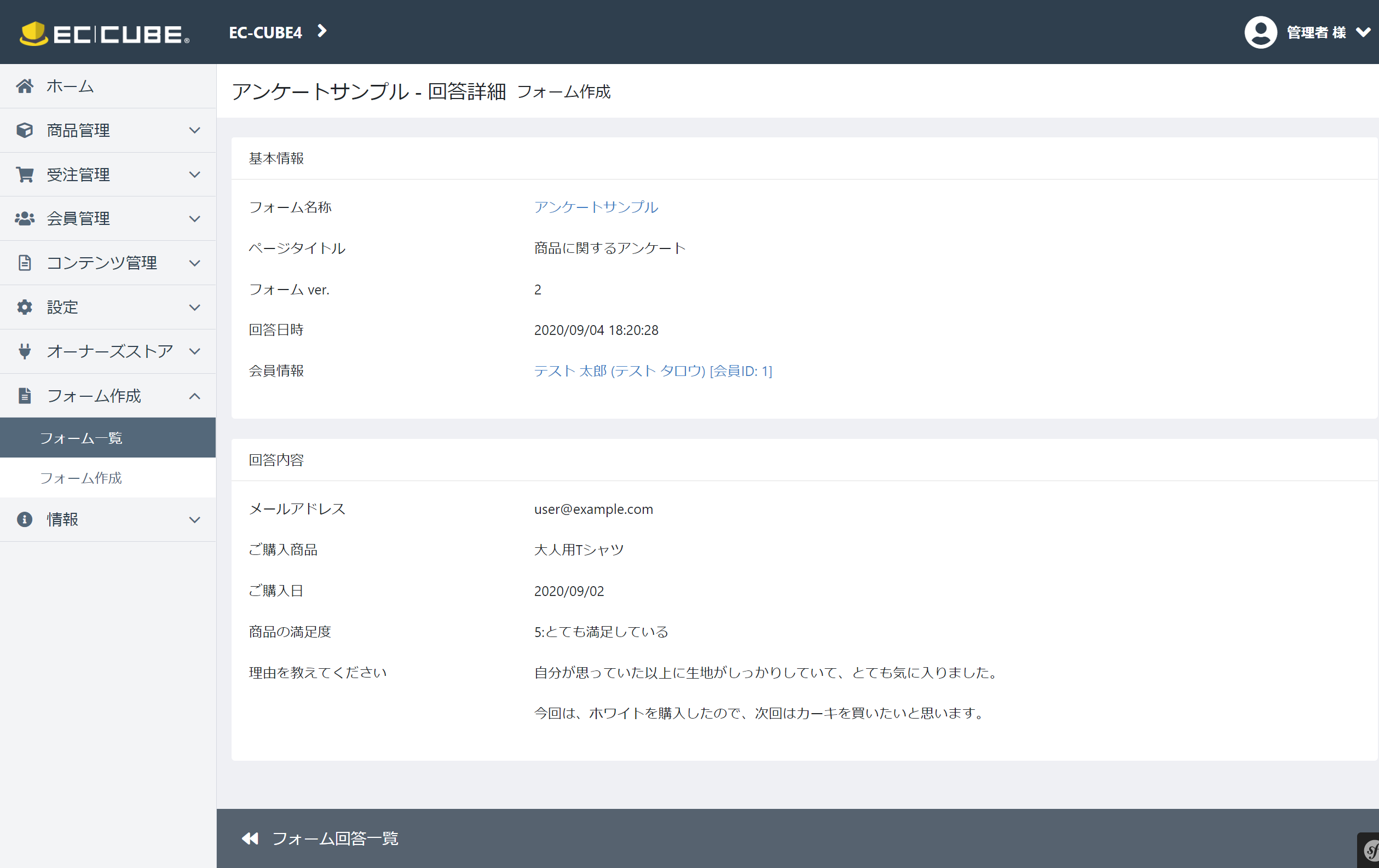The image size is (1379, 868).
Task: Expand the 受注管理 chevron
Action: click(195, 175)
